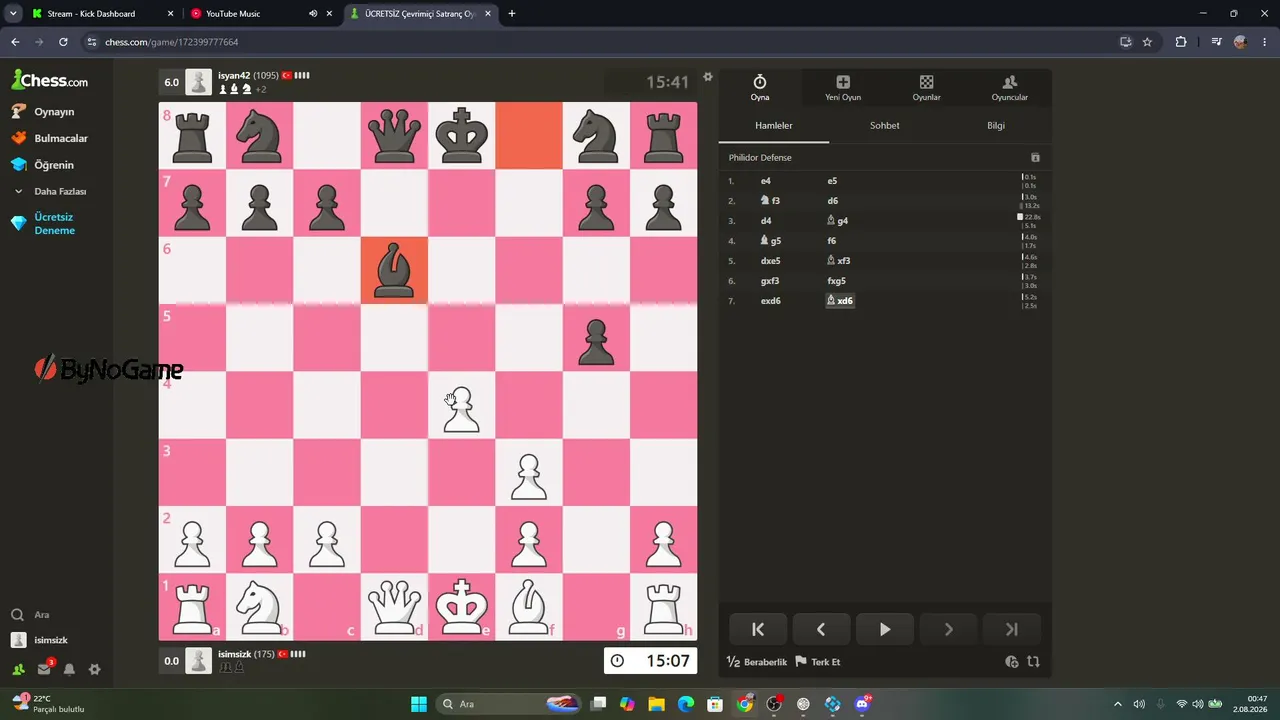Open notifications bell icon in sidebar

point(69,669)
